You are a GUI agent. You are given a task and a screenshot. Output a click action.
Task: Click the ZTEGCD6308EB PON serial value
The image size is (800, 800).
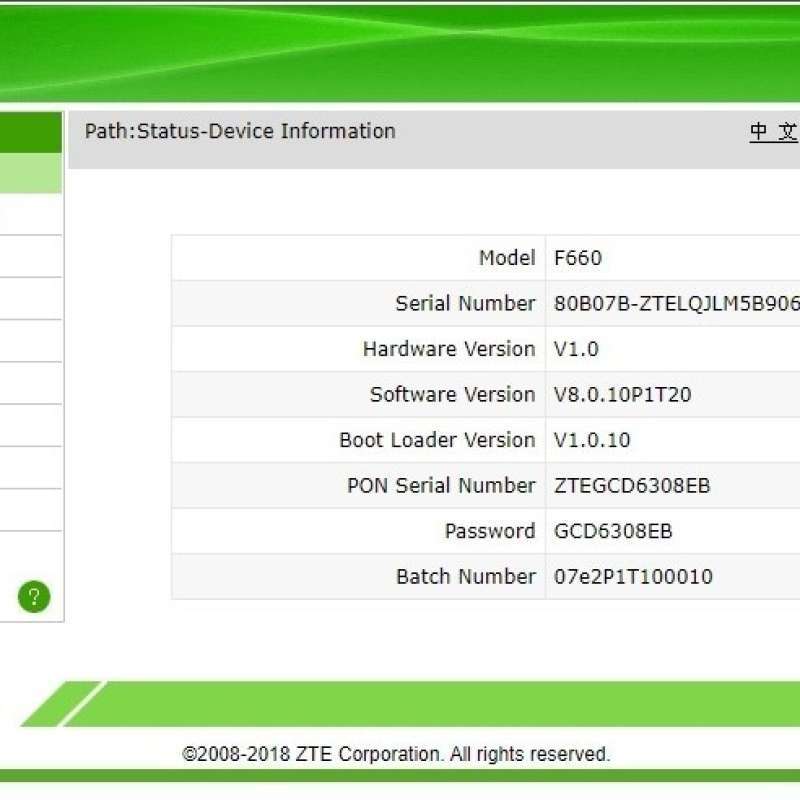pos(632,486)
